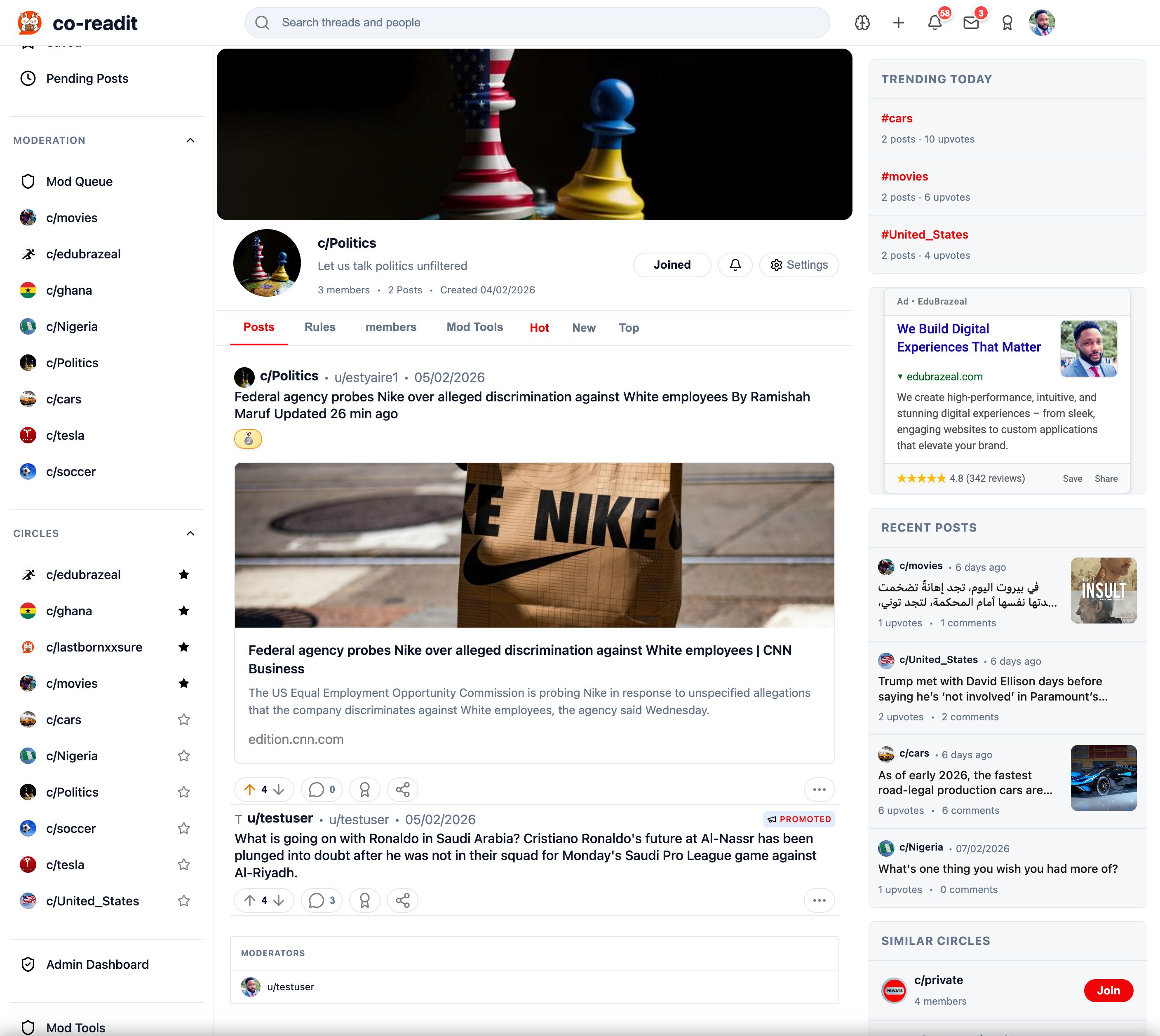Unfavorite the c/ghana circle star
The width and height of the screenshot is (1160, 1036).
(x=183, y=611)
